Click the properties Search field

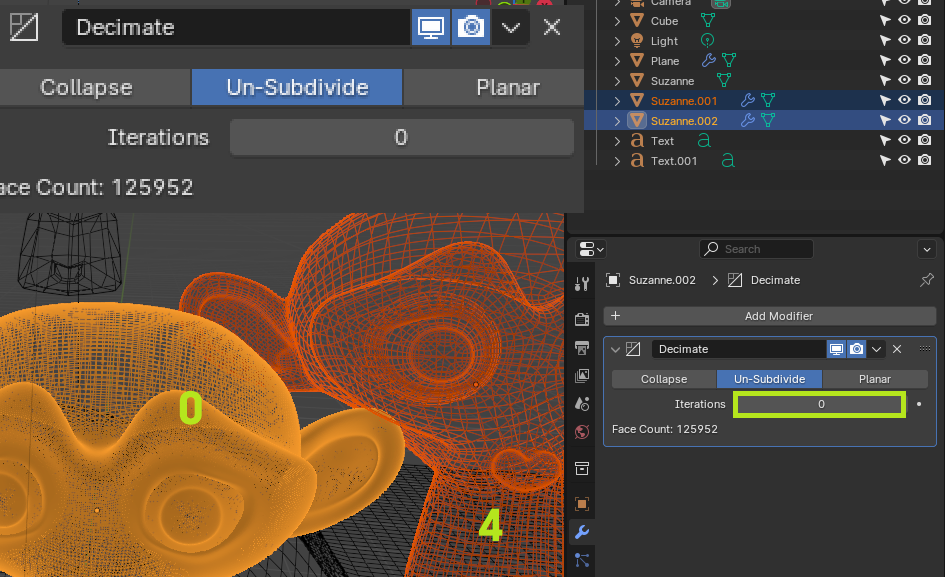(x=756, y=248)
